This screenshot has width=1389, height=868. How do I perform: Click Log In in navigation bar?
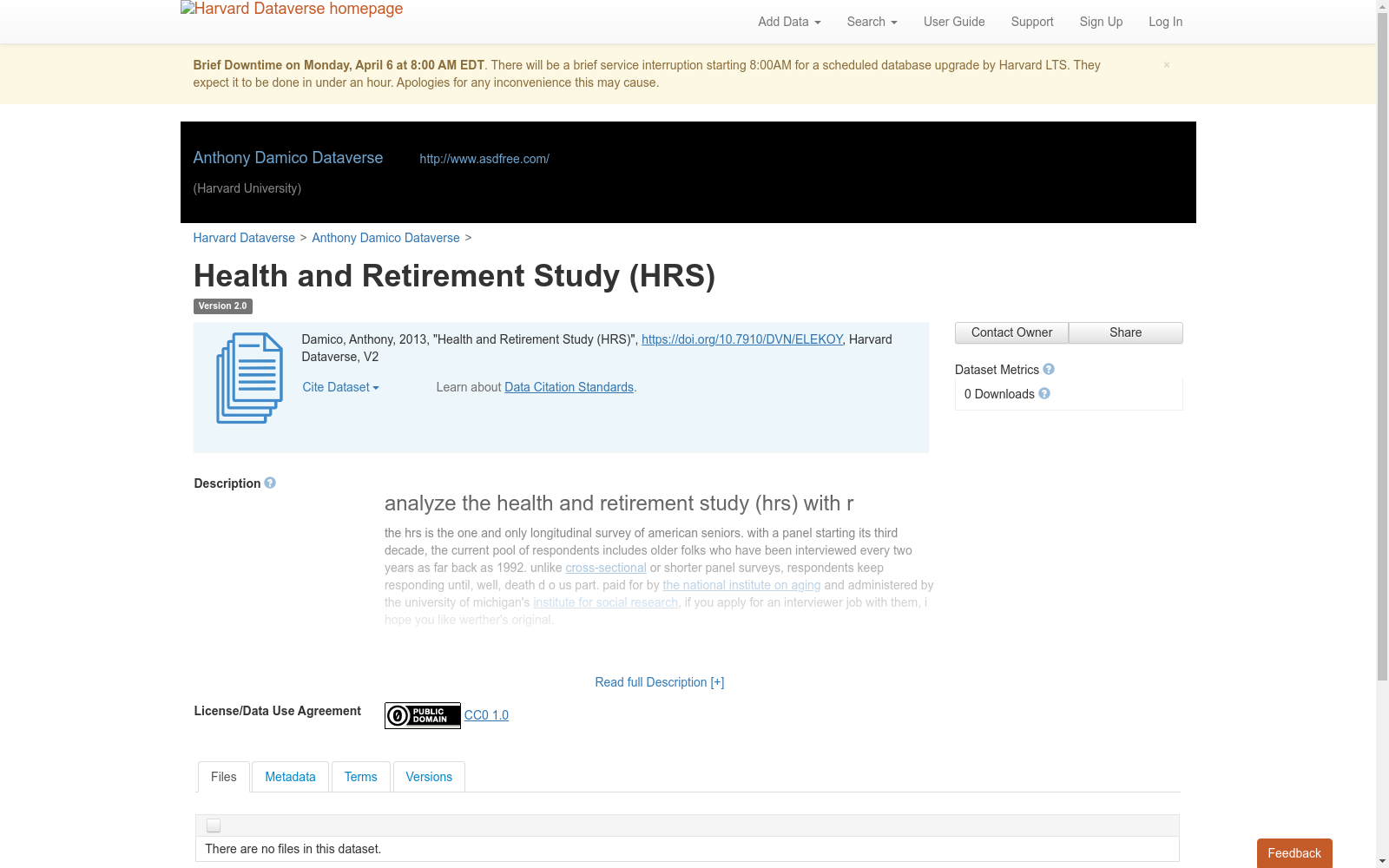point(1165,22)
